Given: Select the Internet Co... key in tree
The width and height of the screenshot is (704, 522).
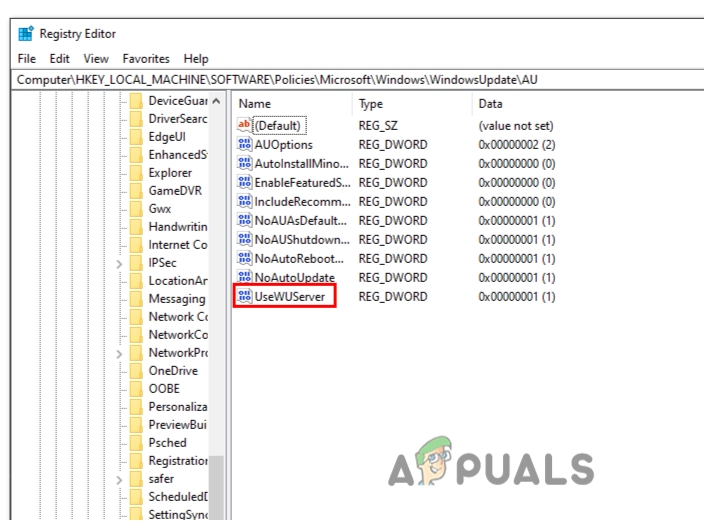Looking at the screenshot, I should [178, 245].
